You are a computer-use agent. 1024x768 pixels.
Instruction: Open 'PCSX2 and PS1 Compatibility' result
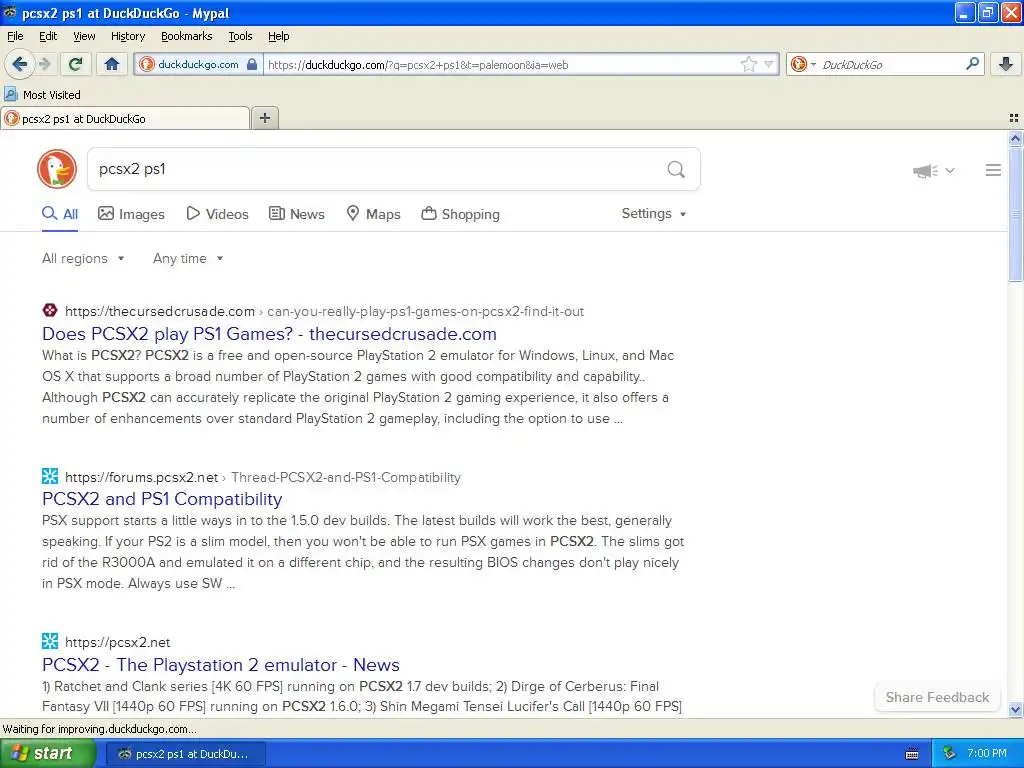tap(162, 498)
